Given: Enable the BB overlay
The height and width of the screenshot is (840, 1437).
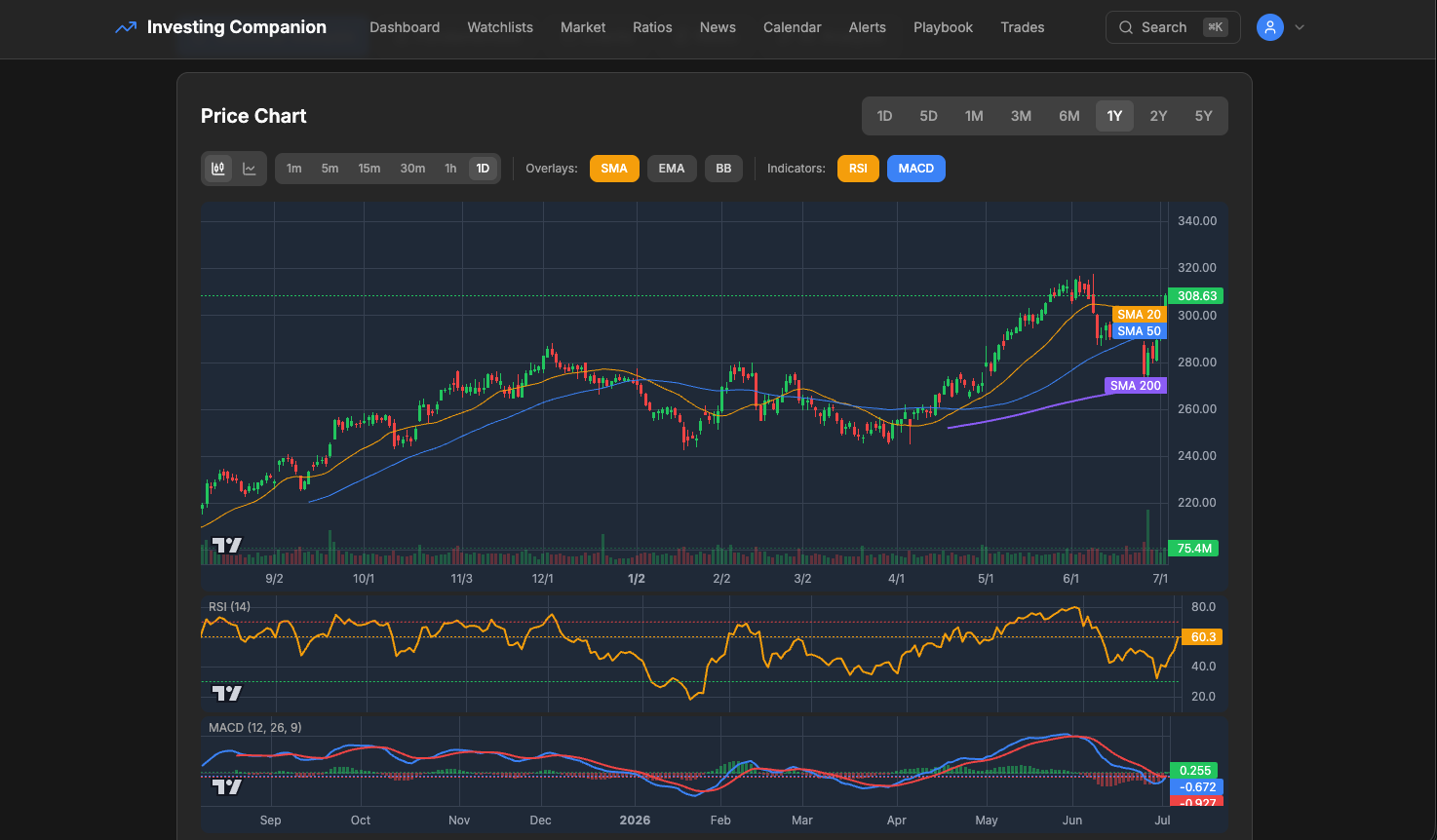Looking at the screenshot, I should (723, 169).
